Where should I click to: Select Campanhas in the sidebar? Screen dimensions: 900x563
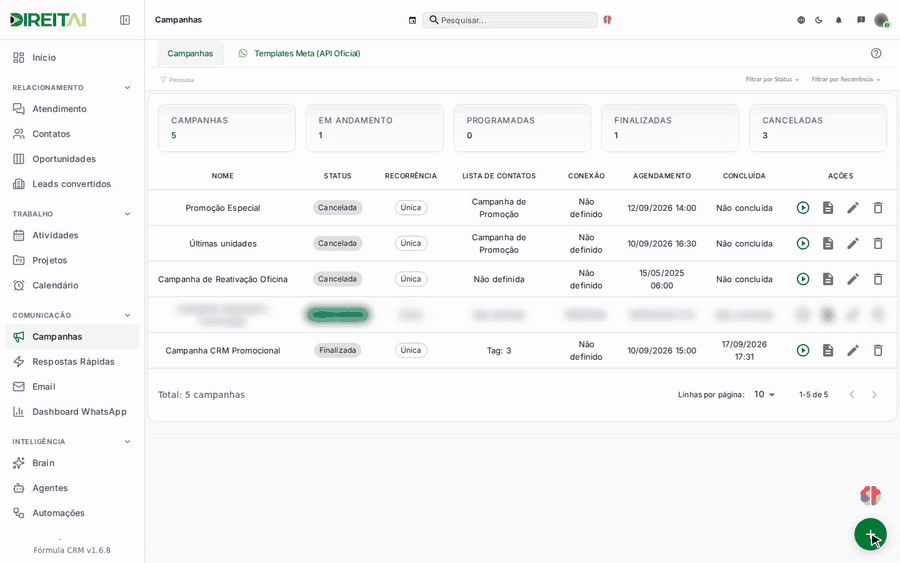pos(72,336)
